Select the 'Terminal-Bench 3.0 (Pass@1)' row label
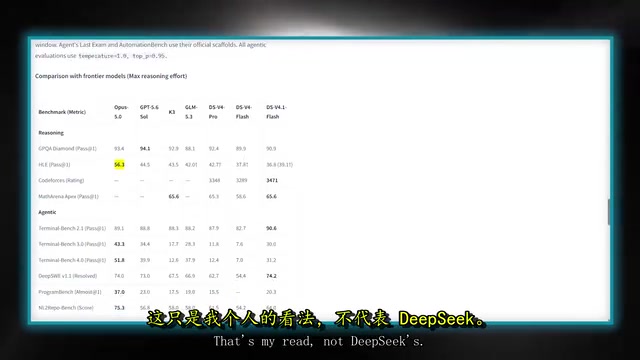The image size is (640, 360). pos(72,244)
